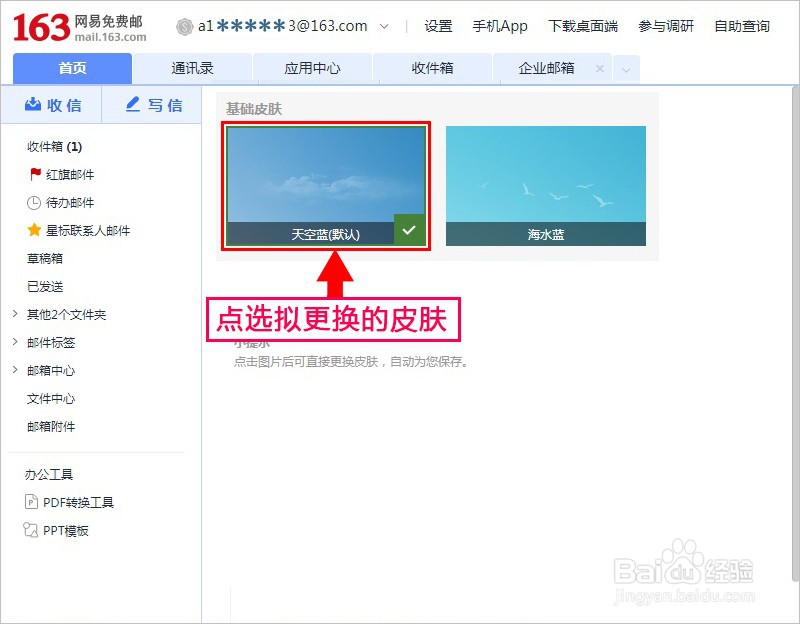This screenshot has width=800, height=624.
Task: Toggle the green checkmark on 天空蓝 skin
Action: point(407,229)
